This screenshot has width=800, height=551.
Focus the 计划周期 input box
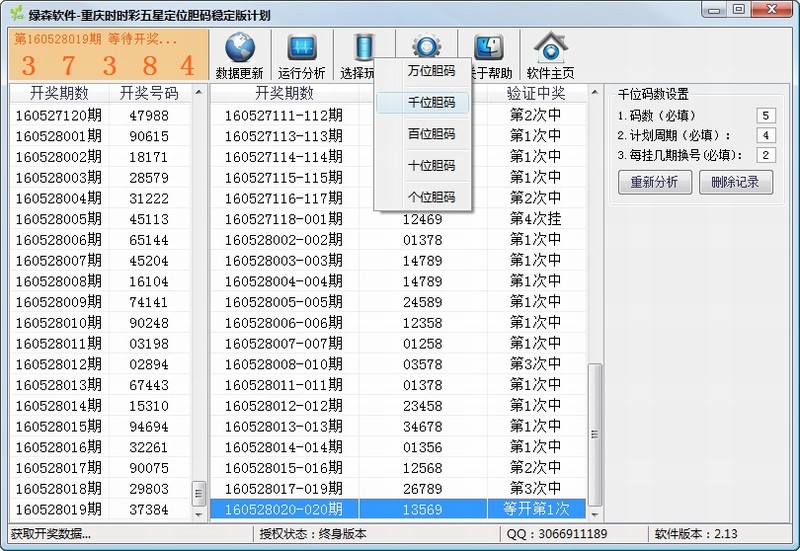[x=766, y=135]
